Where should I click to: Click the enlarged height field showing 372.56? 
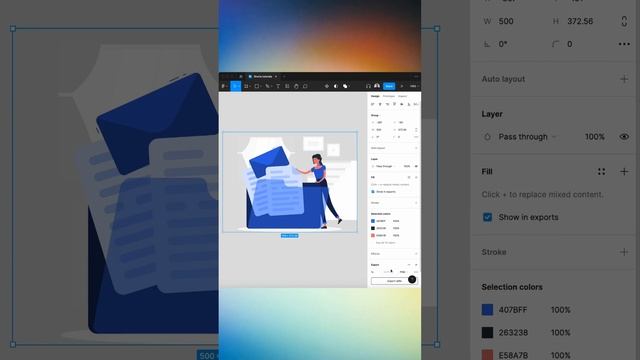pos(580,21)
